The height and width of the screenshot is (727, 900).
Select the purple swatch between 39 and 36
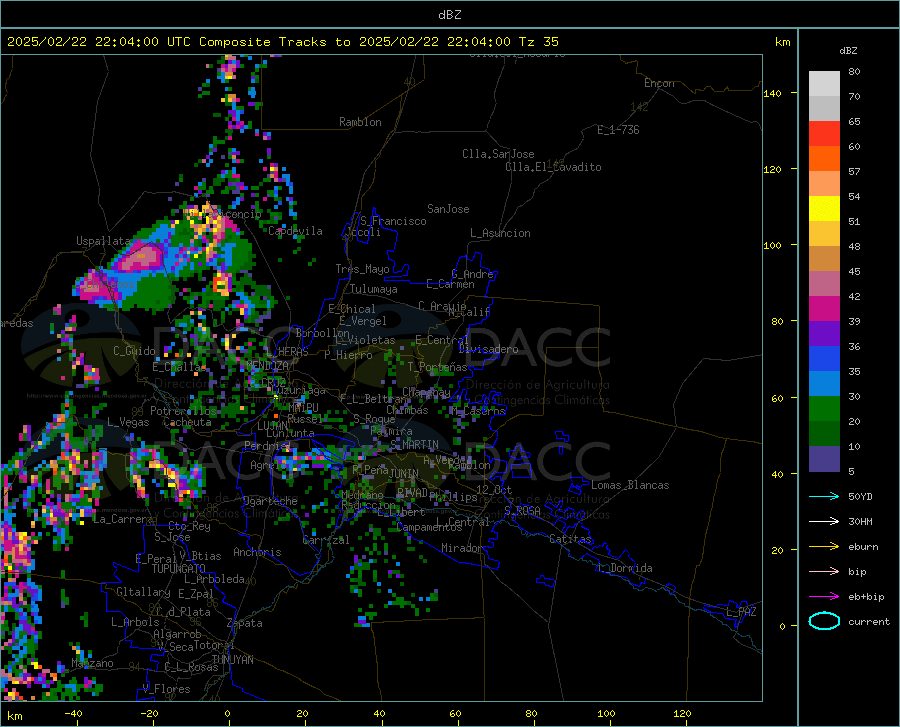(824, 334)
